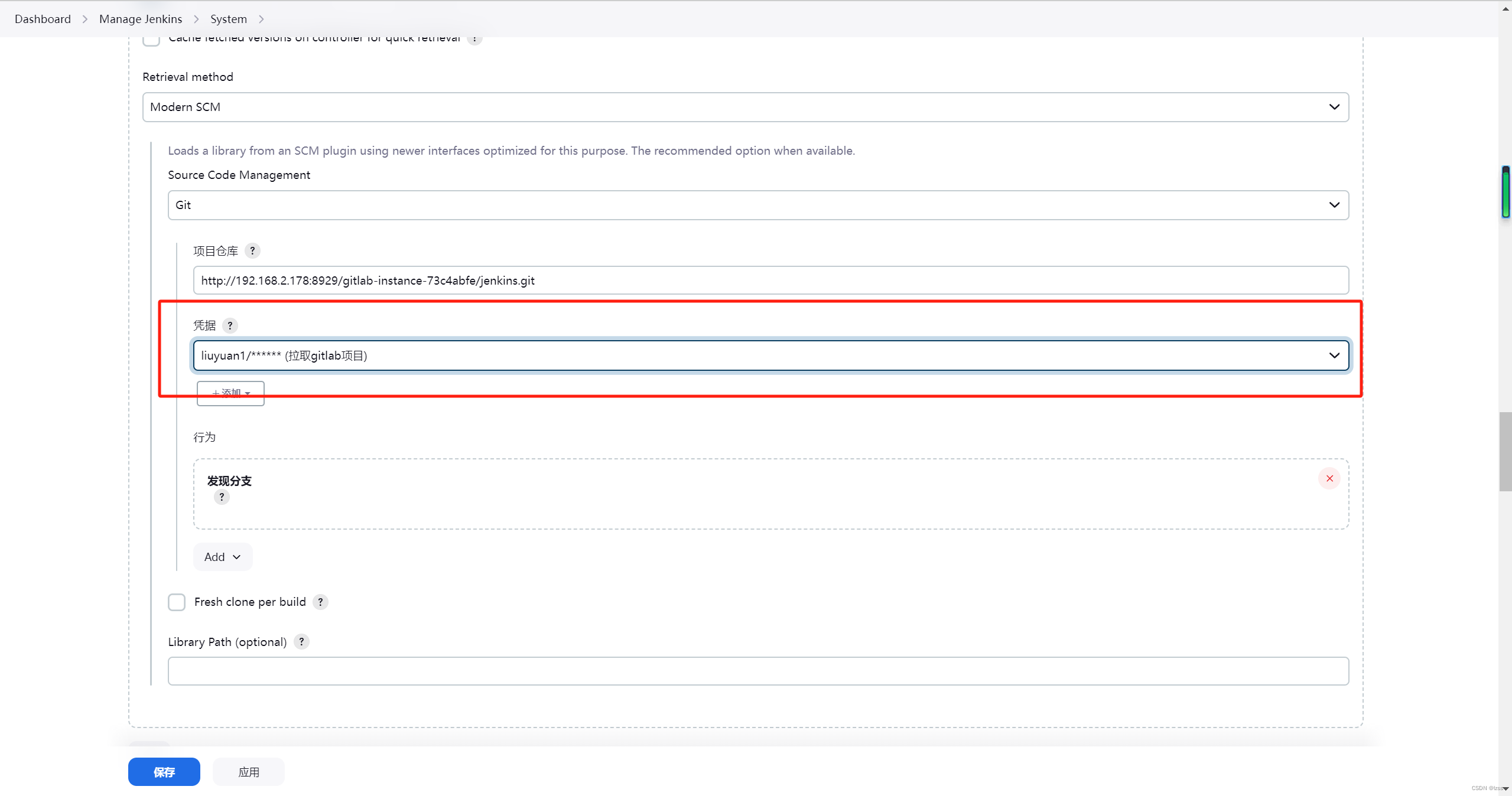The image size is (1512, 796).
Task: Click the breadcrumb arrow after System
Action: pos(261,19)
